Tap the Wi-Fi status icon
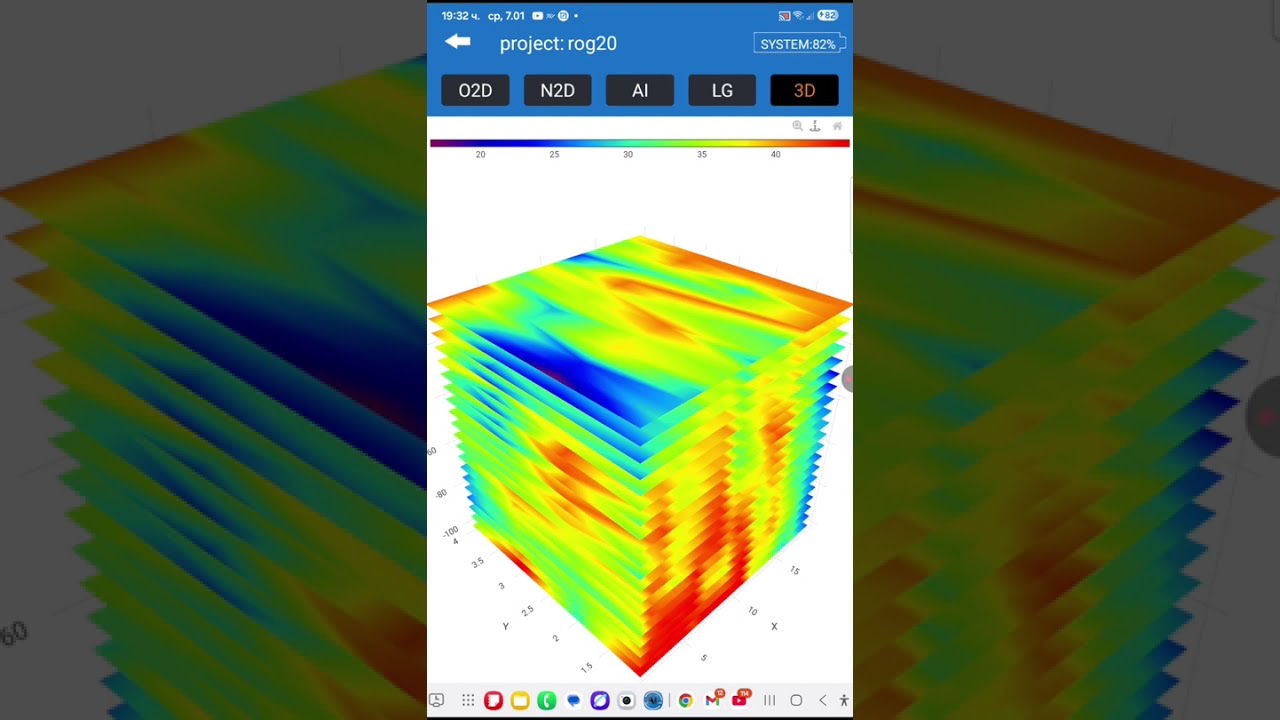The width and height of the screenshot is (1280, 720). pyautogui.click(x=798, y=16)
